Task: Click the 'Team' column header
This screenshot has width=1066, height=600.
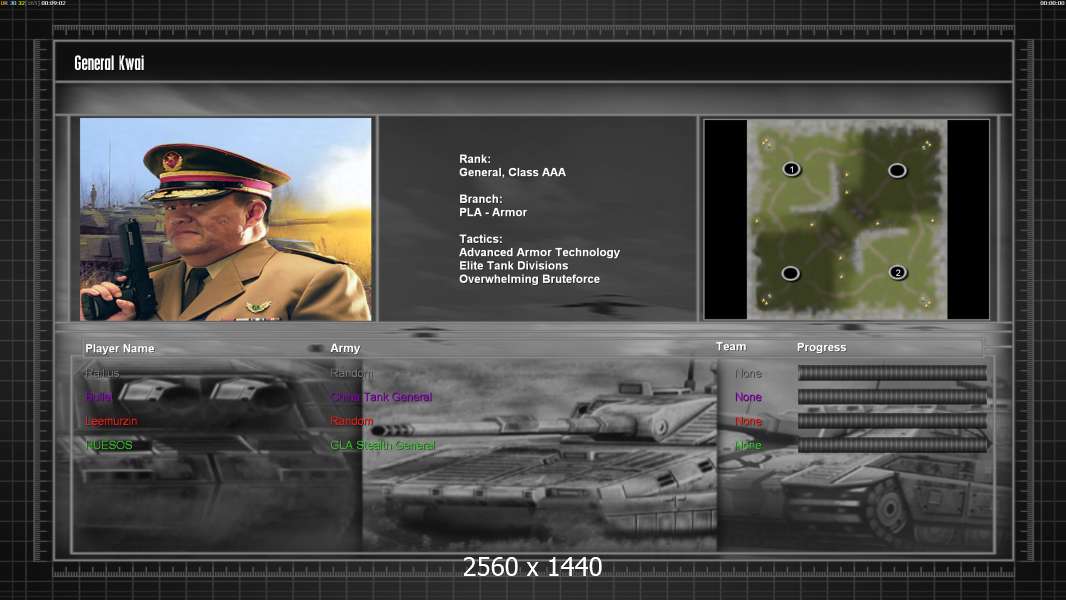Action: click(x=731, y=347)
